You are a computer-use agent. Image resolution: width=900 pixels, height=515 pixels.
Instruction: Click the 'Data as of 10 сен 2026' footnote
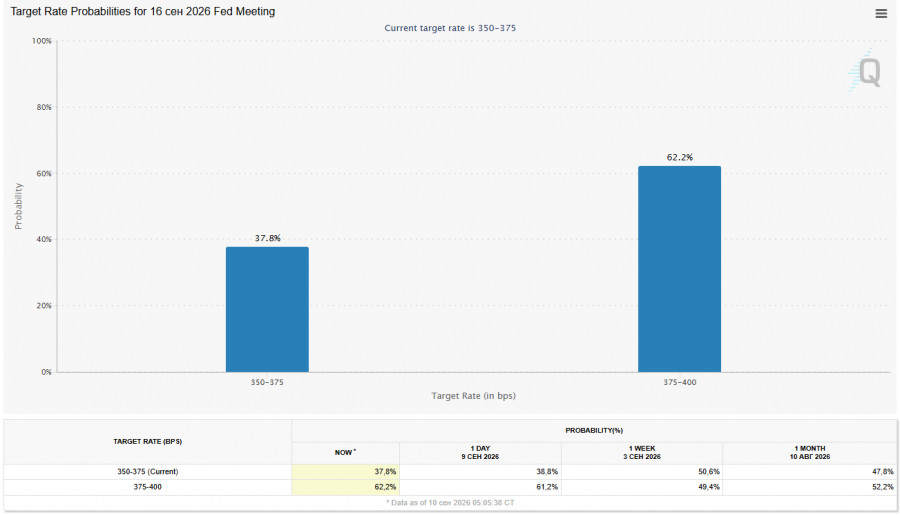point(450,503)
